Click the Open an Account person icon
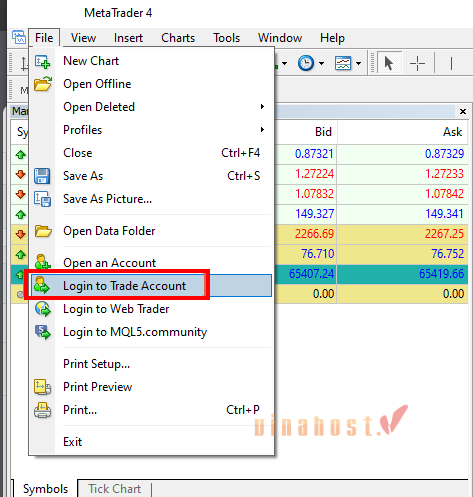 pyautogui.click(x=42, y=262)
